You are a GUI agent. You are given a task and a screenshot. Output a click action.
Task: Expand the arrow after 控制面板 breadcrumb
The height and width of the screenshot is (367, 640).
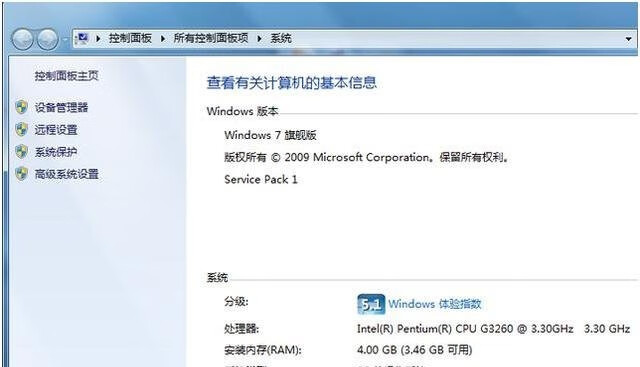pyautogui.click(x=163, y=39)
